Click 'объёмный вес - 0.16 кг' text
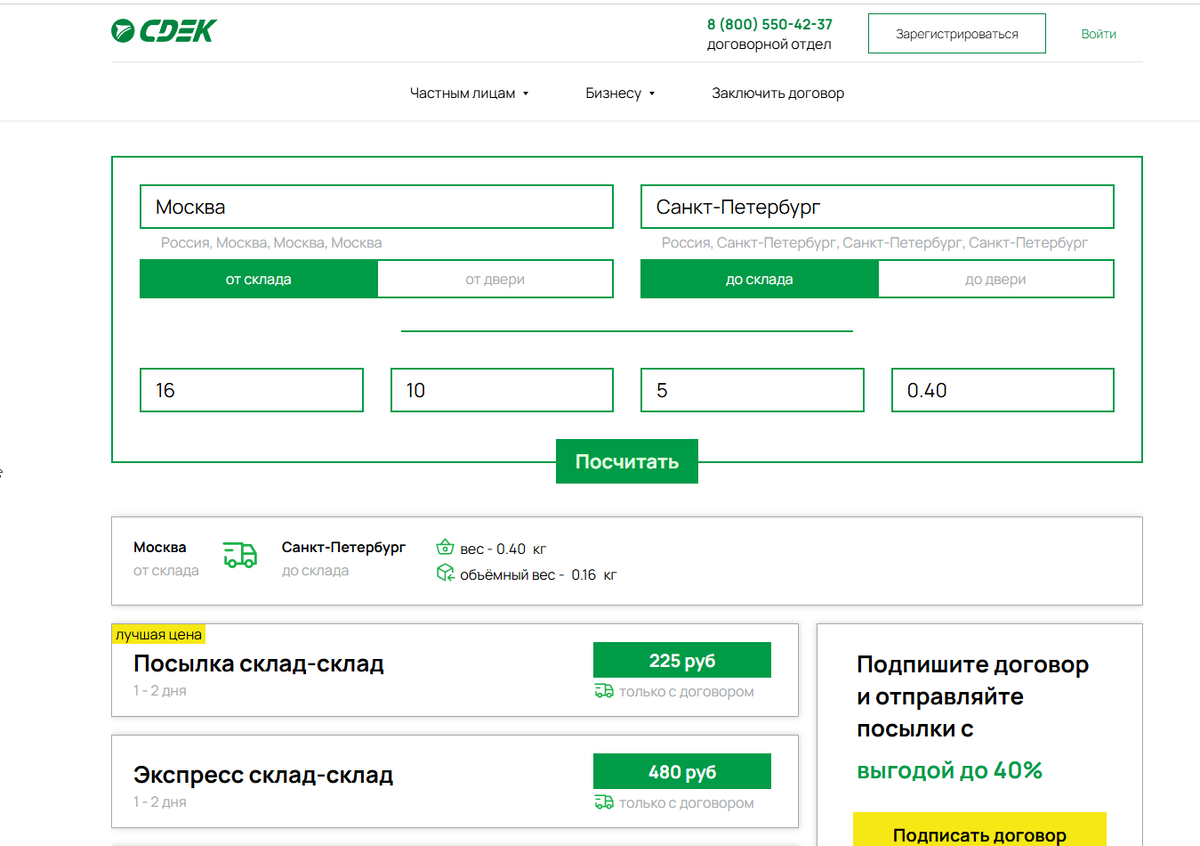 pyautogui.click(x=538, y=574)
